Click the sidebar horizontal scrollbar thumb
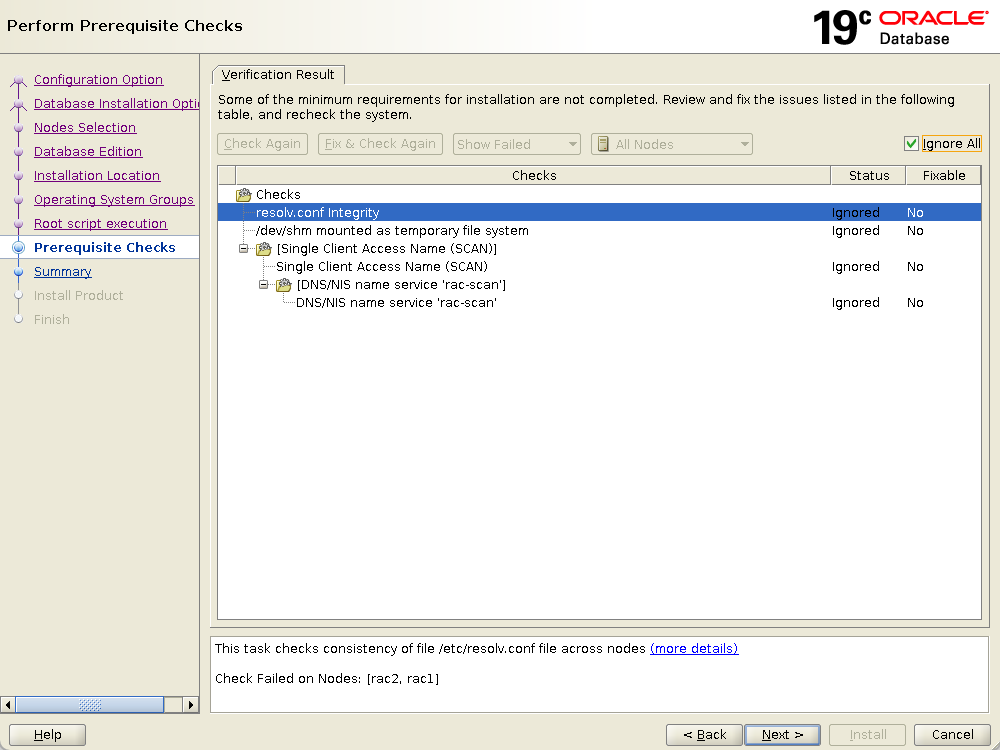This screenshot has width=1000, height=750. click(90, 705)
